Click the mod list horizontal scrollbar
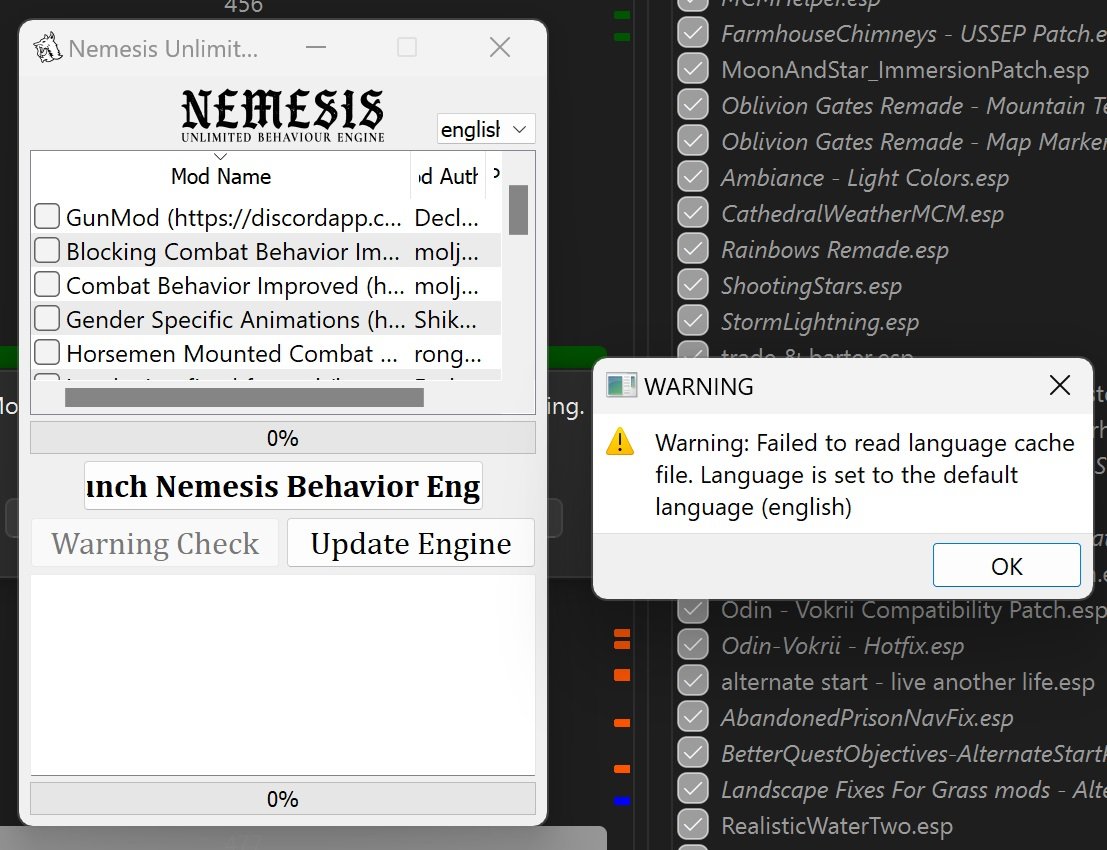Image resolution: width=1107 pixels, height=850 pixels. point(244,397)
